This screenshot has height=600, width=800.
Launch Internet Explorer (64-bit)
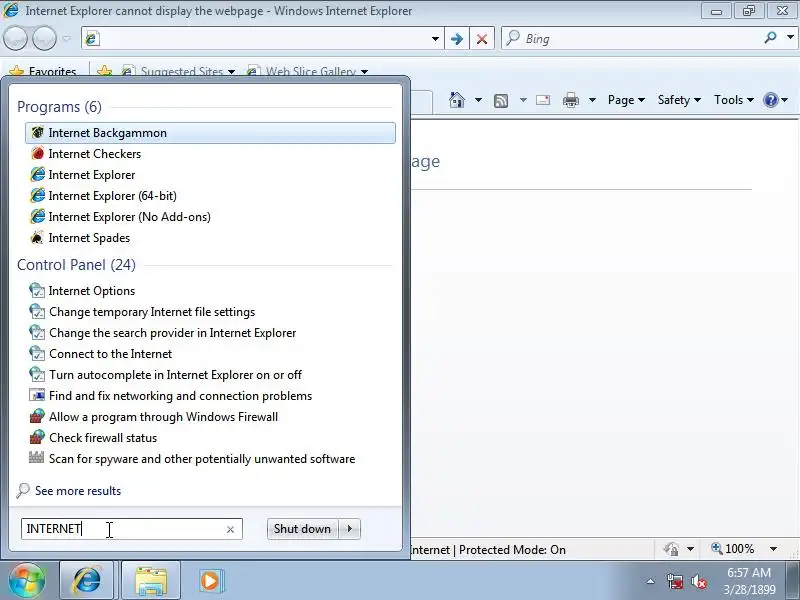(x=112, y=195)
